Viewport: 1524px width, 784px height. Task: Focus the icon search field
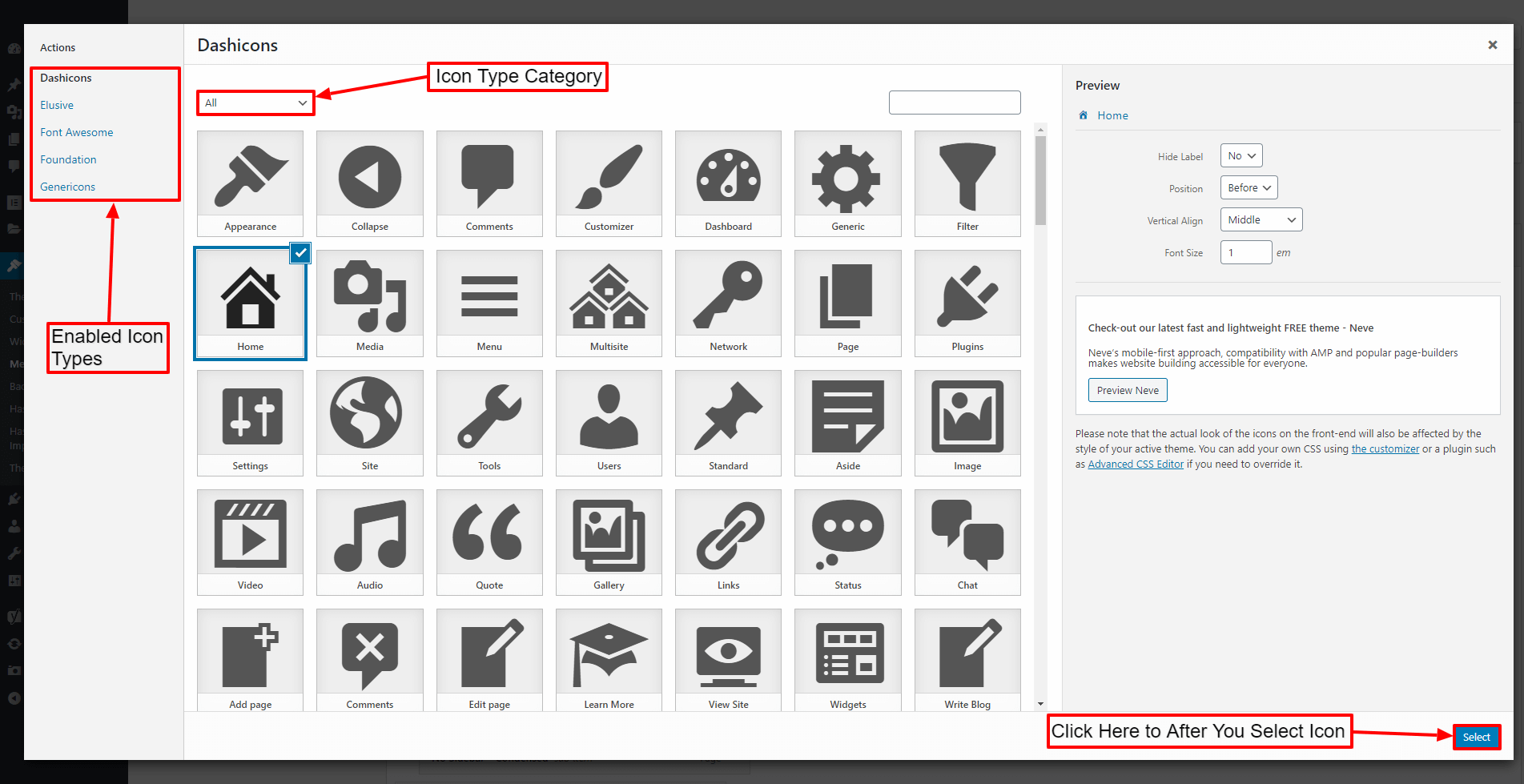coord(955,103)
